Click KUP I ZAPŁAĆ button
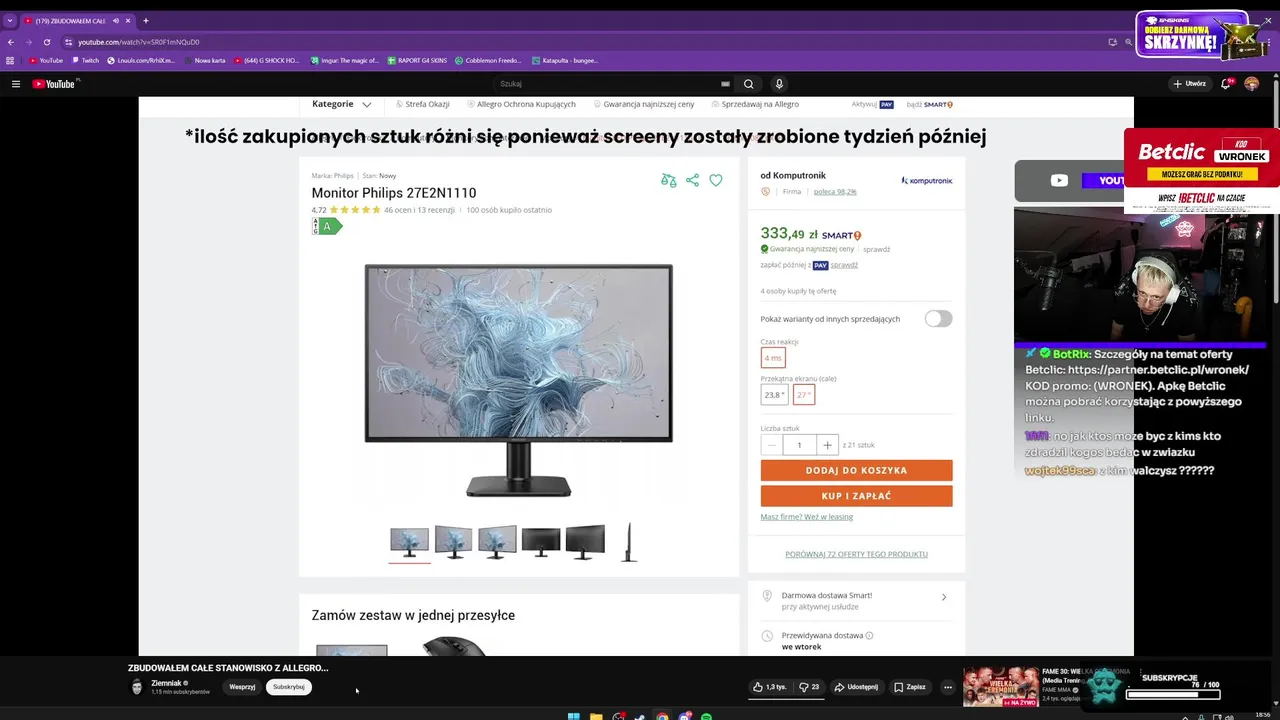Viewport: 1280px width, 720px height. (x=856, y=496)
